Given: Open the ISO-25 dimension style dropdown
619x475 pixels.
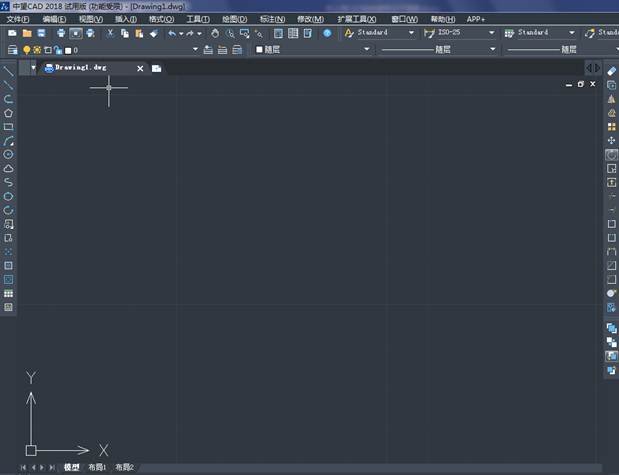Looking at the screenshot, I should (491, 33).
